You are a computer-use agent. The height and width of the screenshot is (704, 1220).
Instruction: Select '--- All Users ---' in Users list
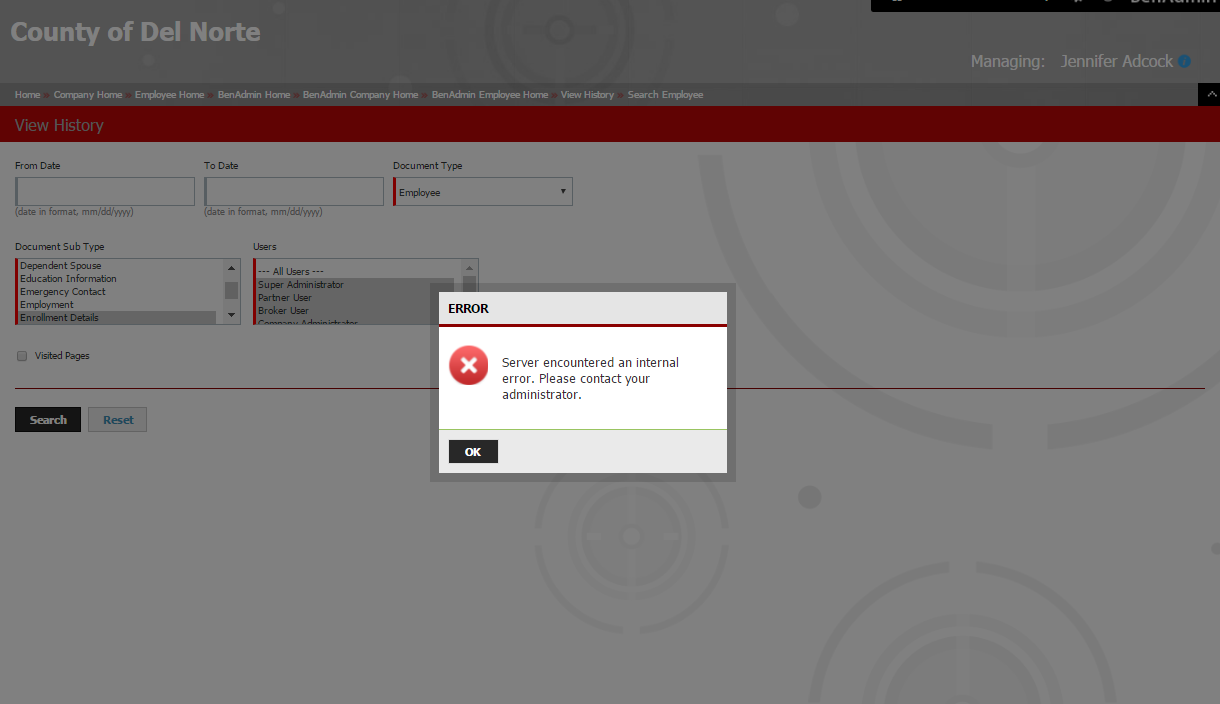click(355, 272)
